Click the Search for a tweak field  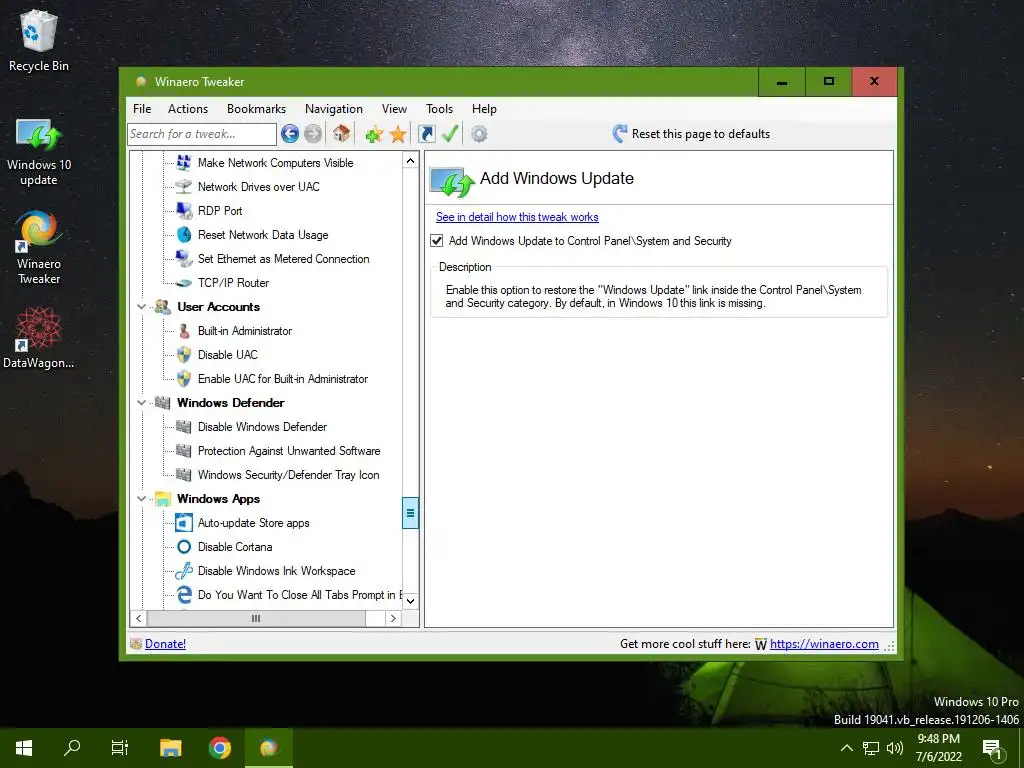(202, 135)
